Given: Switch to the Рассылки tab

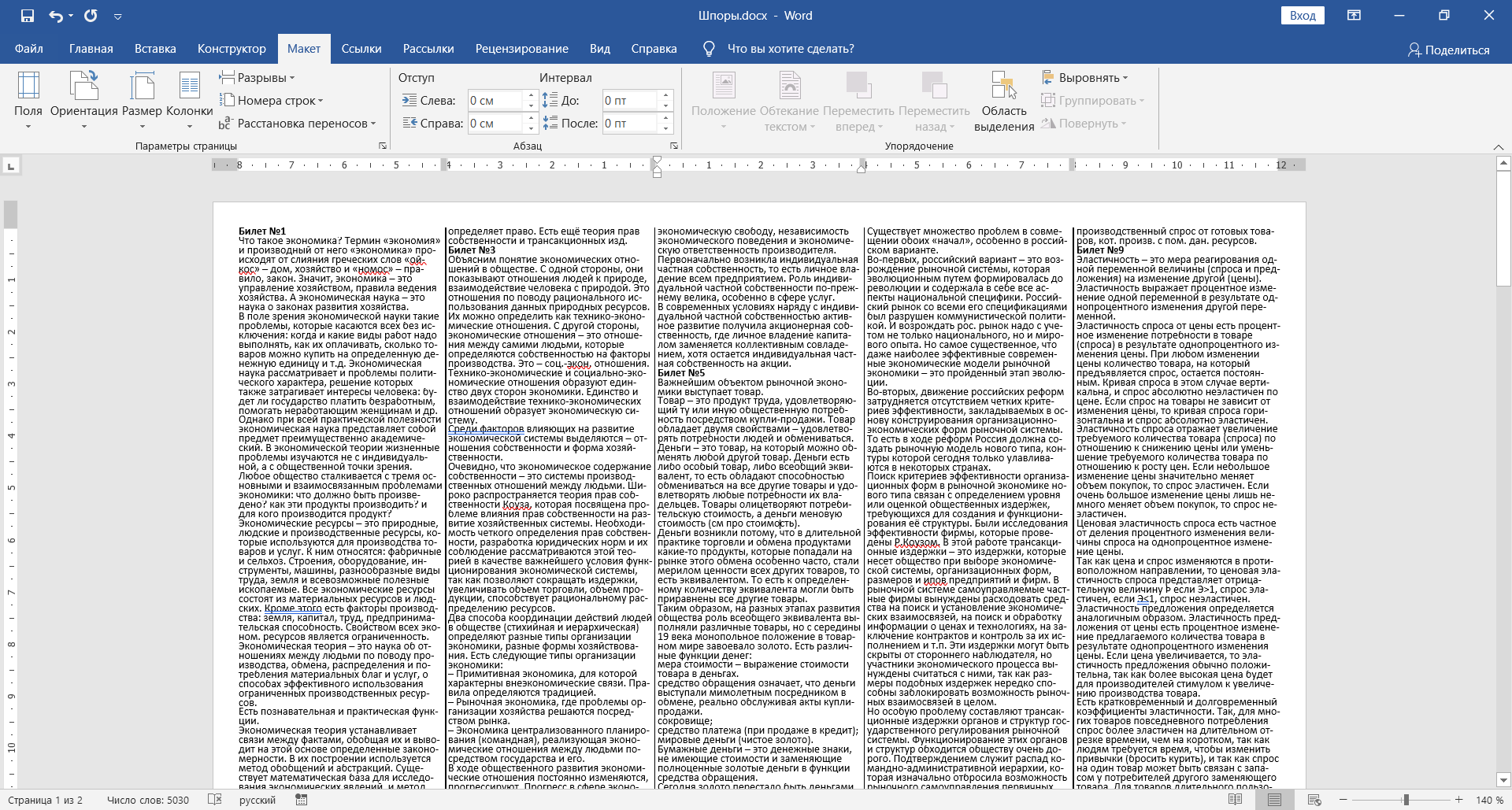Looking at the screenshot, I should pos(428,49).
